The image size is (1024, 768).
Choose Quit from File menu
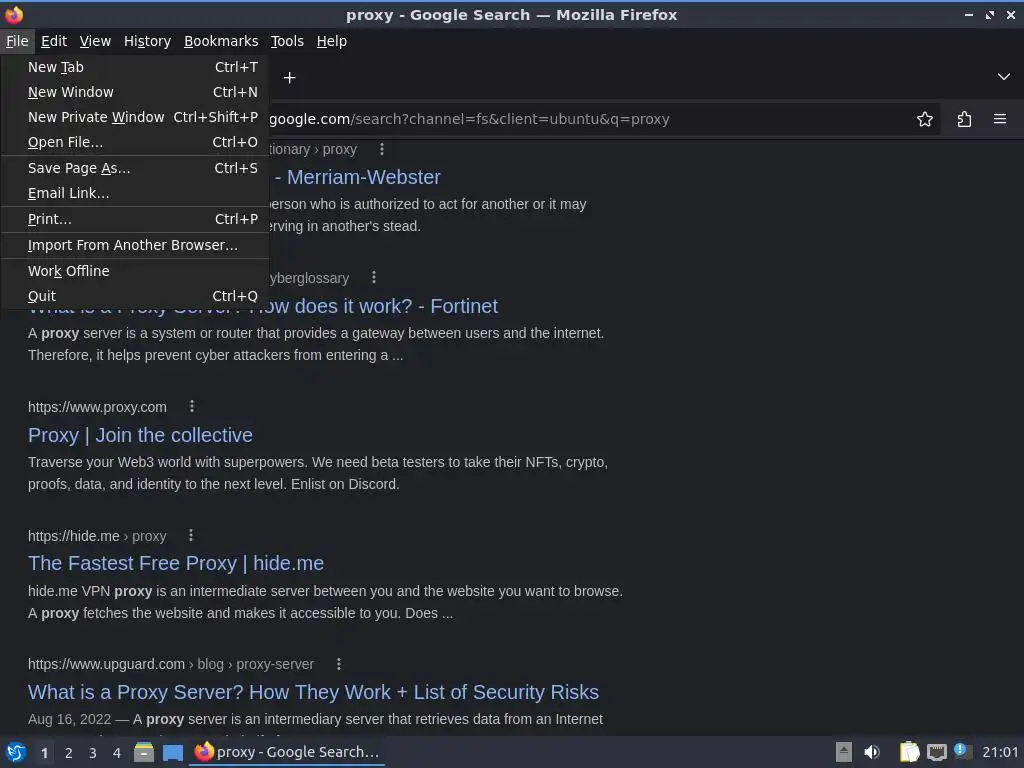coord(135,296)
